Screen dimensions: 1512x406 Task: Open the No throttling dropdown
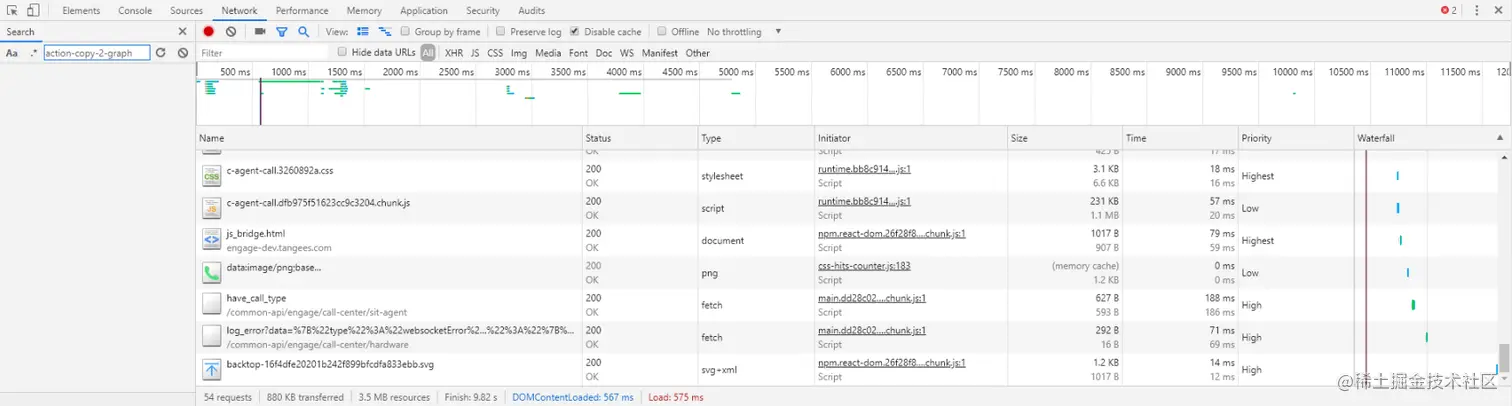pyautogui.click(x=744, y=32)
